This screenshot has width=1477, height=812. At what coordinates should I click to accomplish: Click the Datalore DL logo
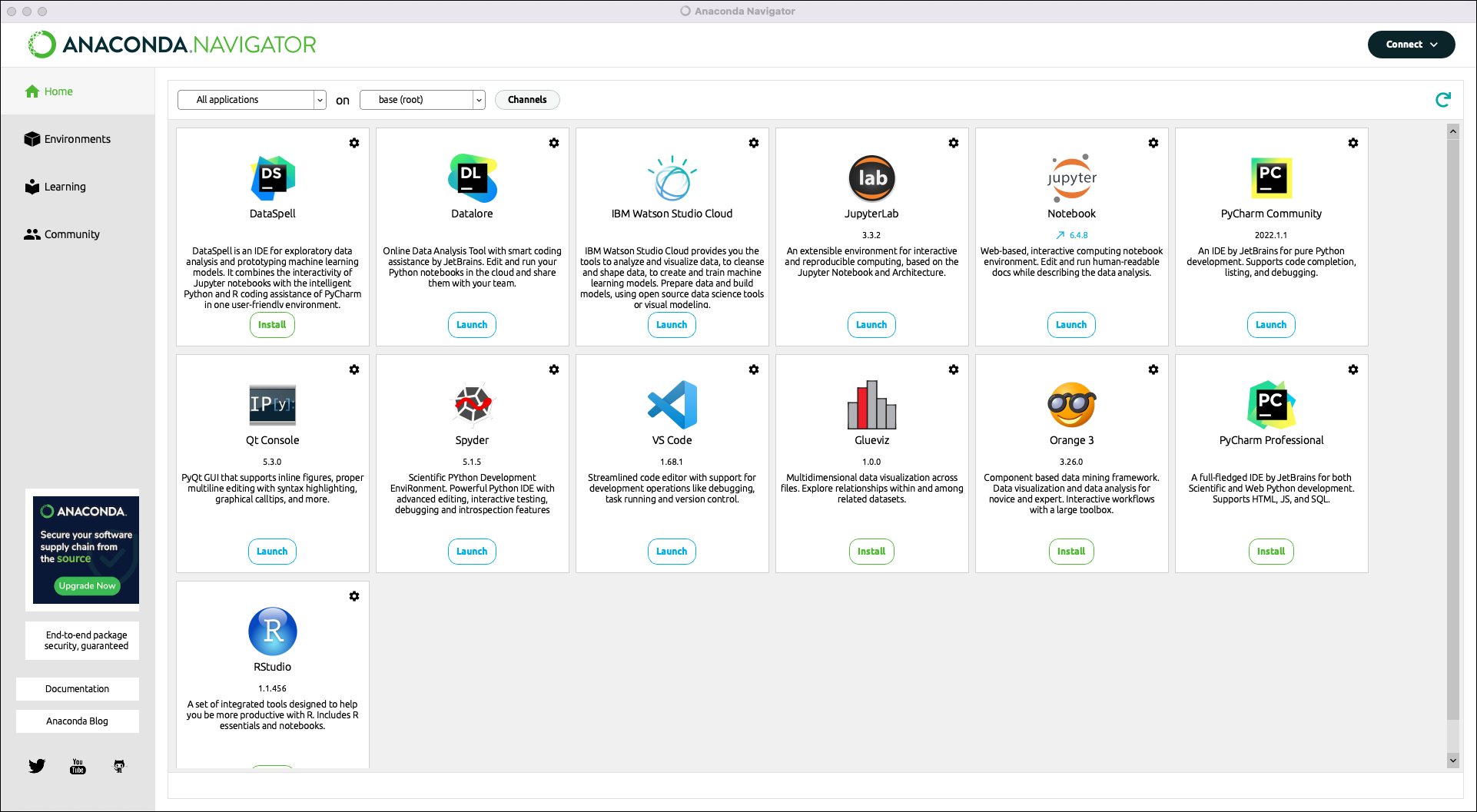(x=473, y=178)
